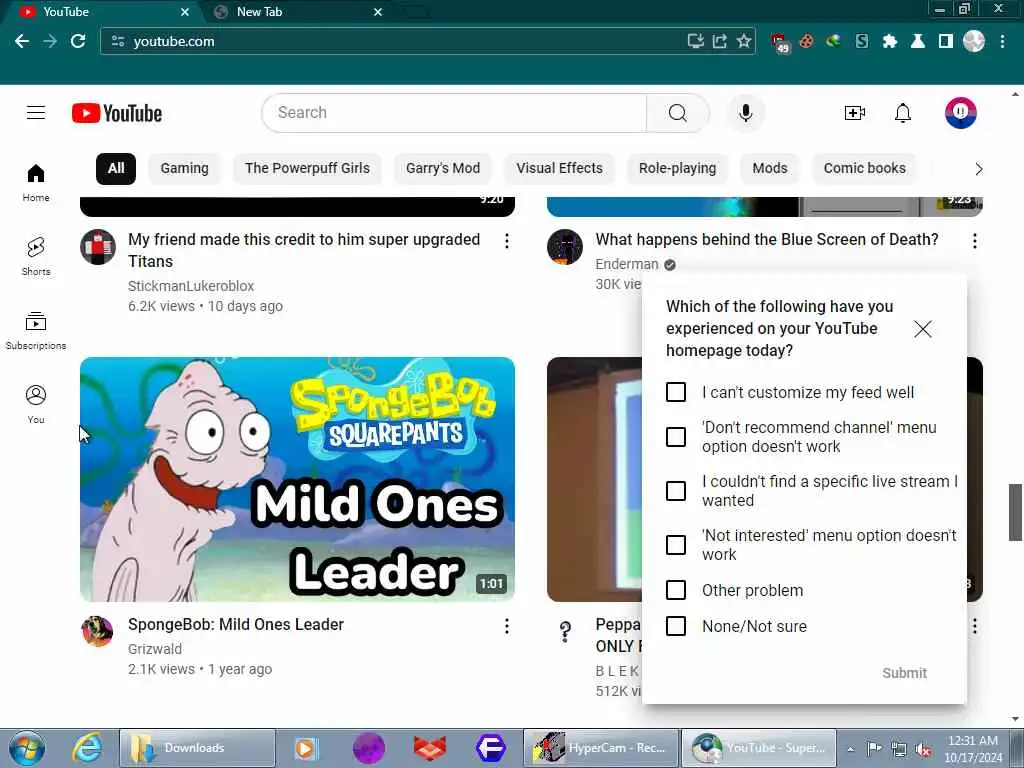Open StickmanLukeroblox channel name link
The image size is (1024, 768).
pyautogui.click(x=191, y=286)
